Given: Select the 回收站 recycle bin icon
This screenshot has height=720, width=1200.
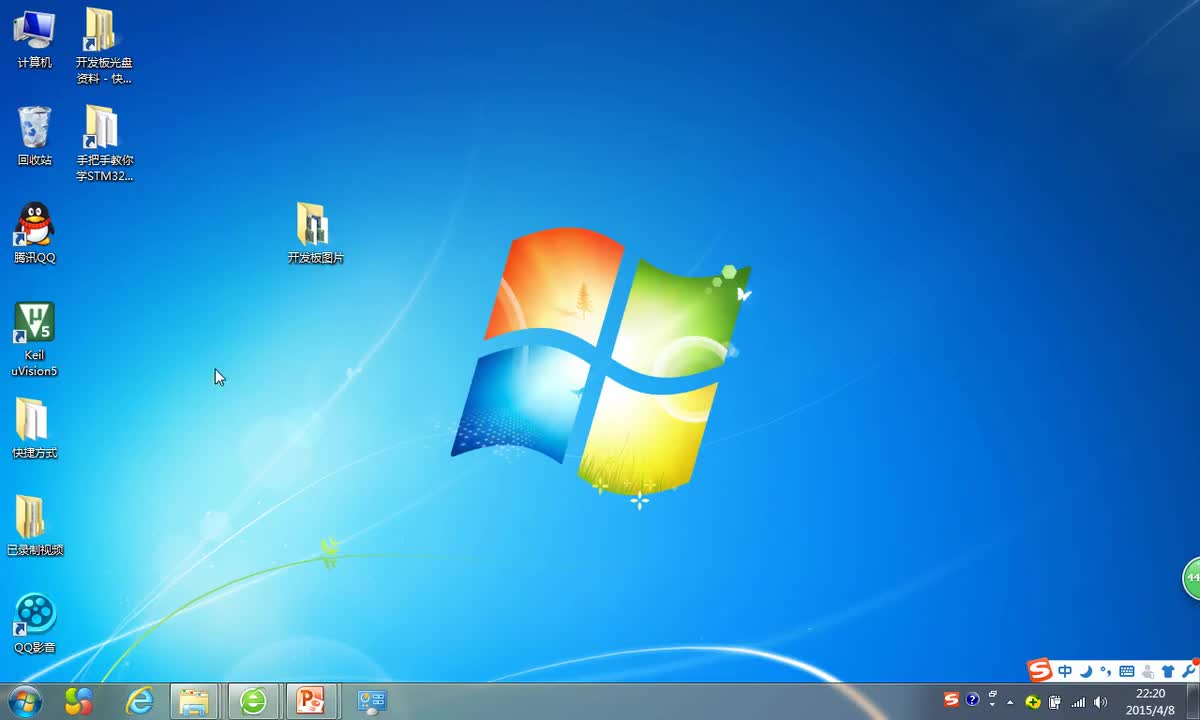Looking at the screenshot, I should pos(34,136).
